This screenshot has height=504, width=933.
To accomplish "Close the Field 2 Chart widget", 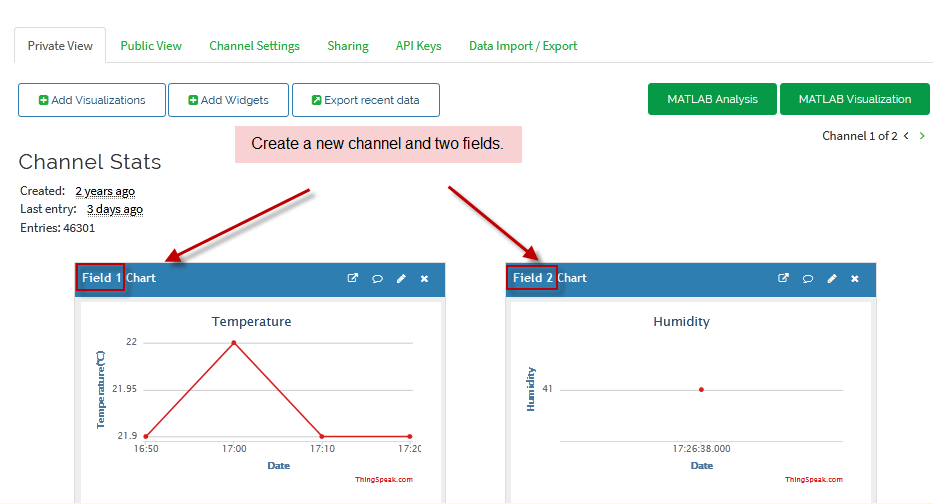I will (854, 278).
